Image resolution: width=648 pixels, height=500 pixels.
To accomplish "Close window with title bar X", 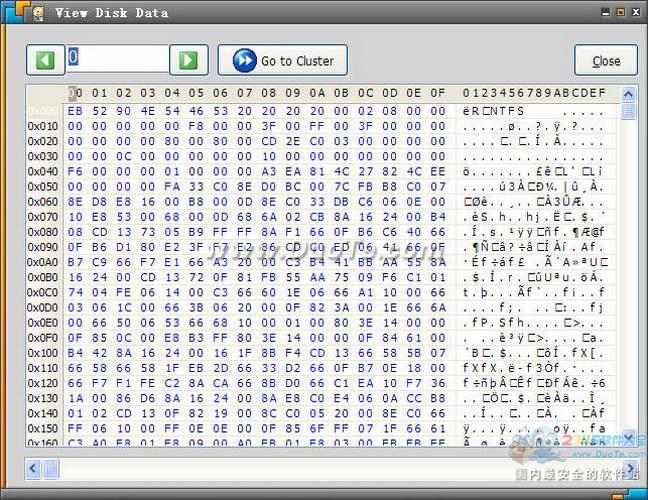I will click(636, 12).
